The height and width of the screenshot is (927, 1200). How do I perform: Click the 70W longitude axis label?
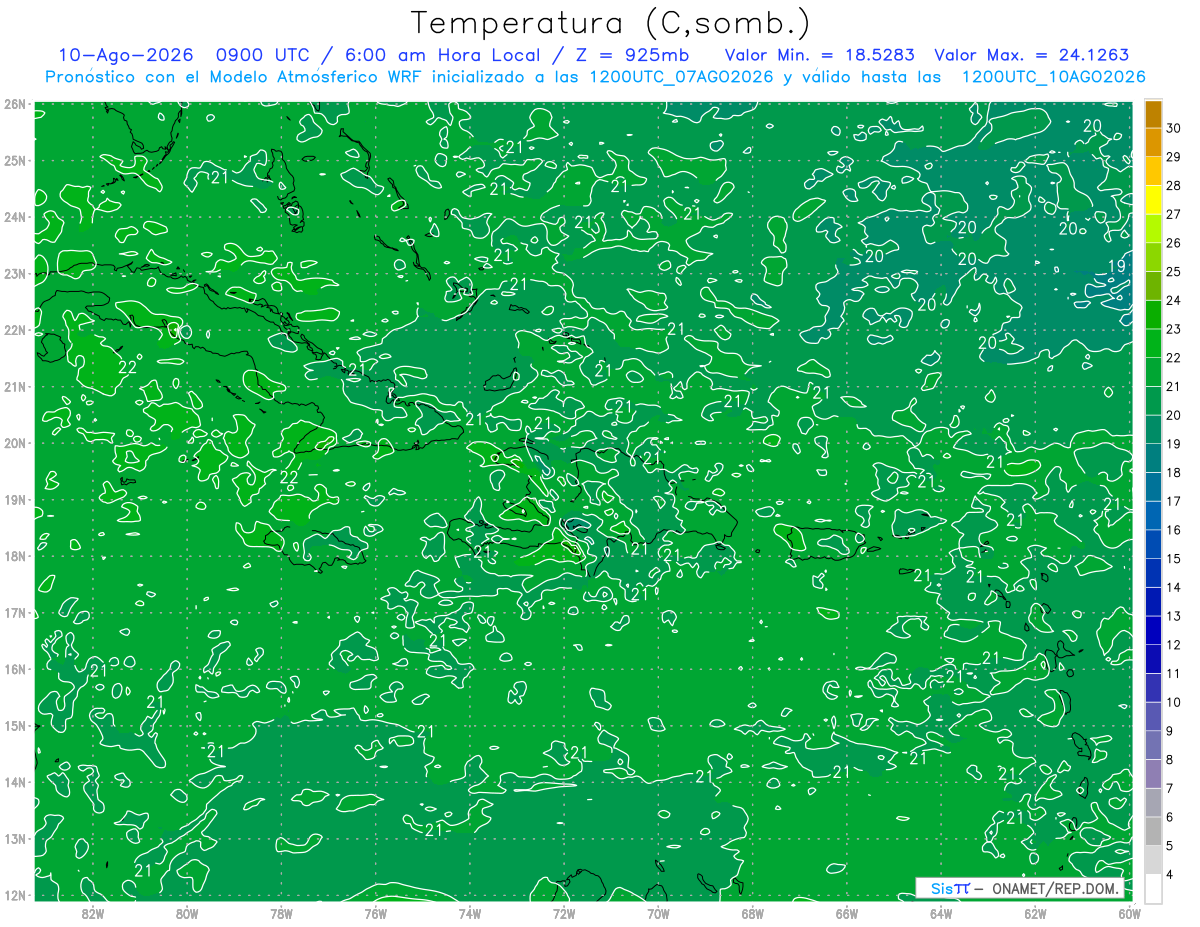(x=658, y=913)
